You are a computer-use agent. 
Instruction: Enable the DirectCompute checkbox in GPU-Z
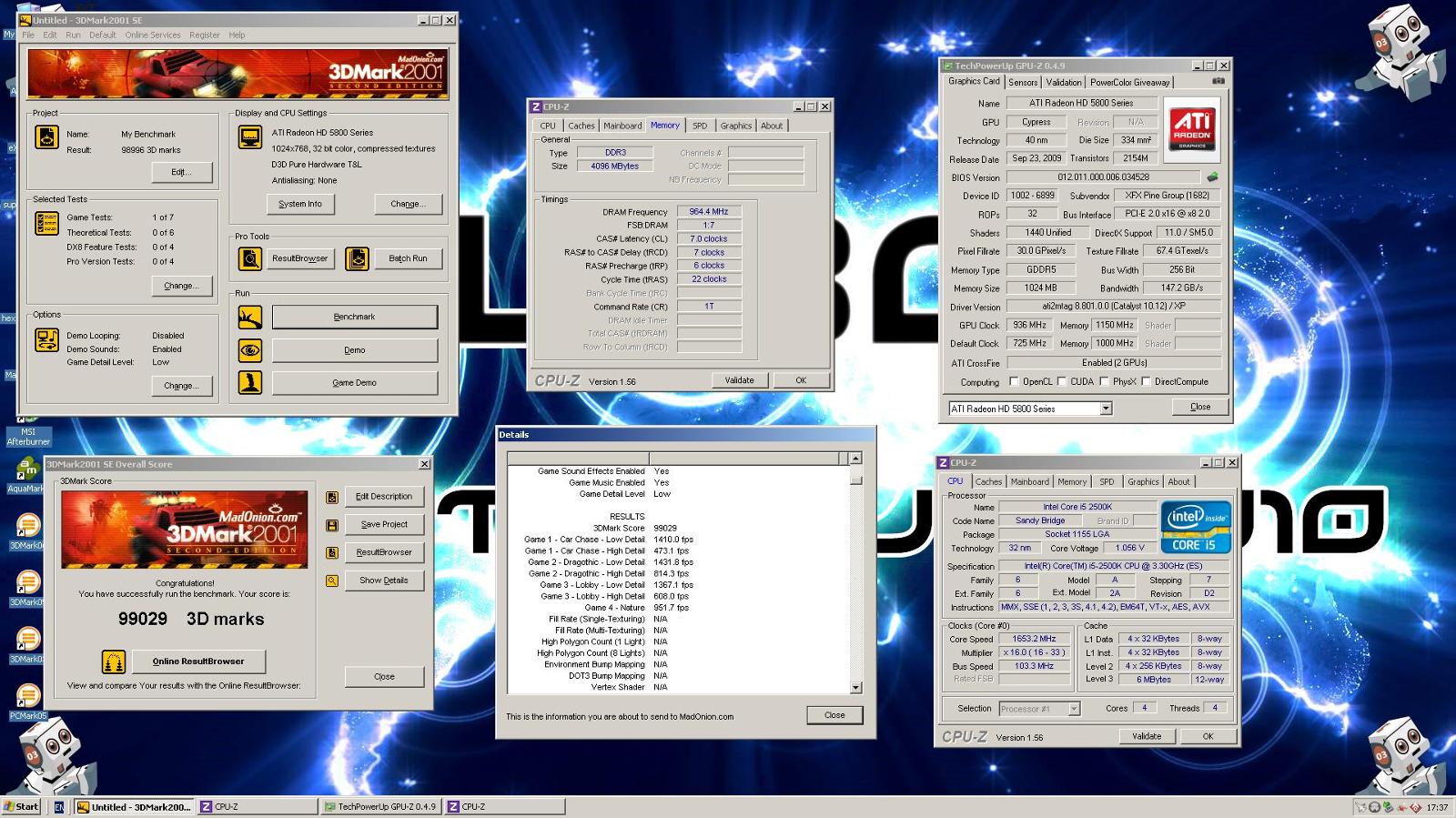[1147, 381]
